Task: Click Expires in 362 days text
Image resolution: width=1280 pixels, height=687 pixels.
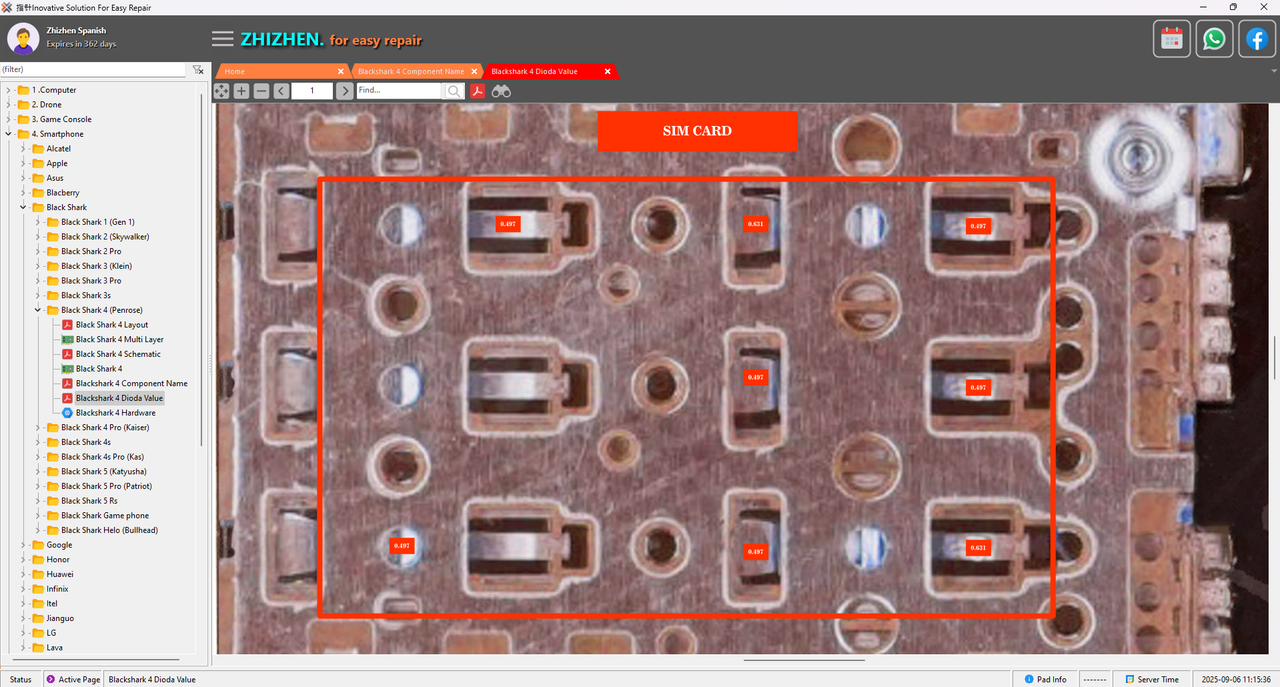Action: point(81,45)
